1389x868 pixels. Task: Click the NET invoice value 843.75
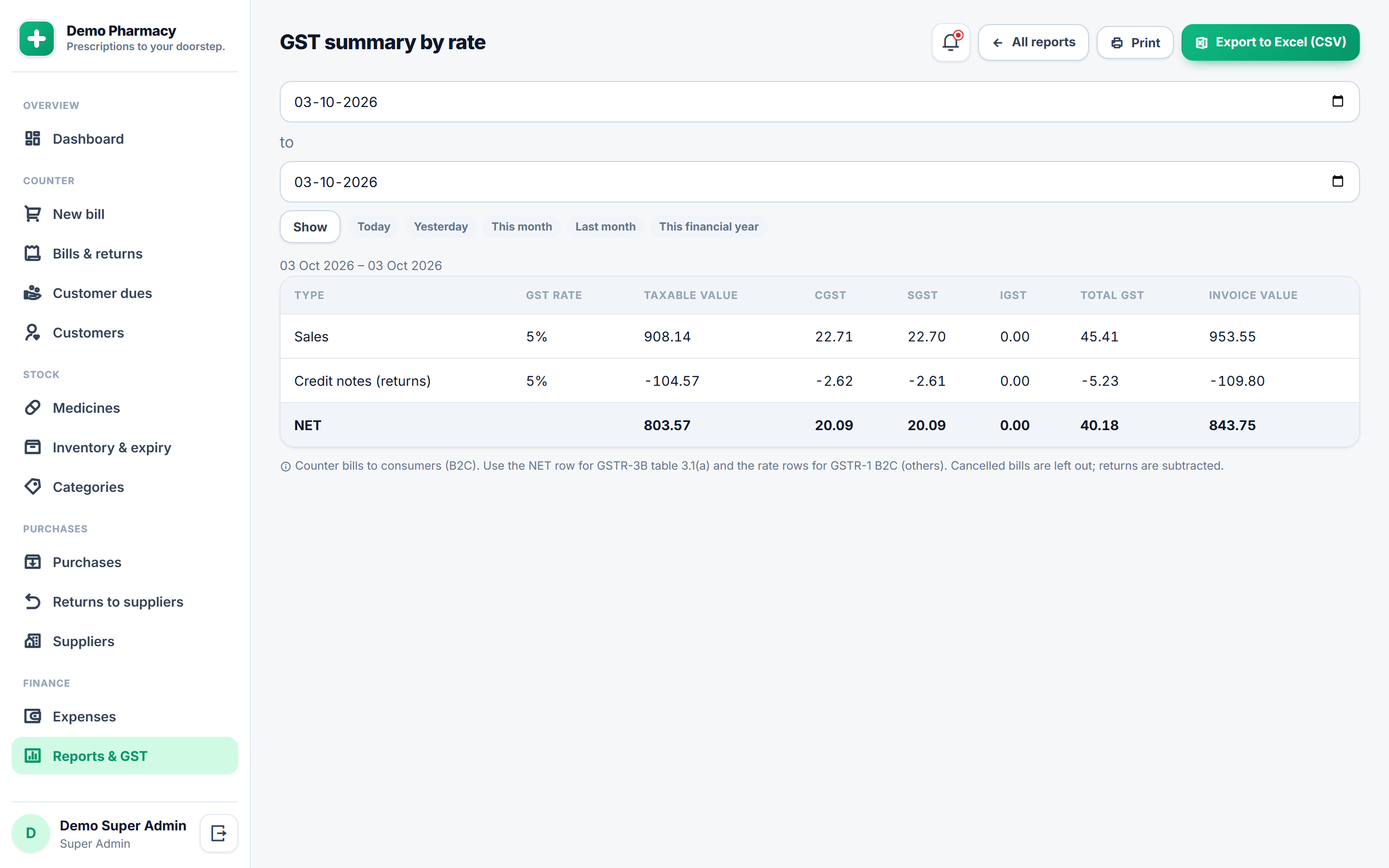pyautogui.click(x=1232, y=425)
